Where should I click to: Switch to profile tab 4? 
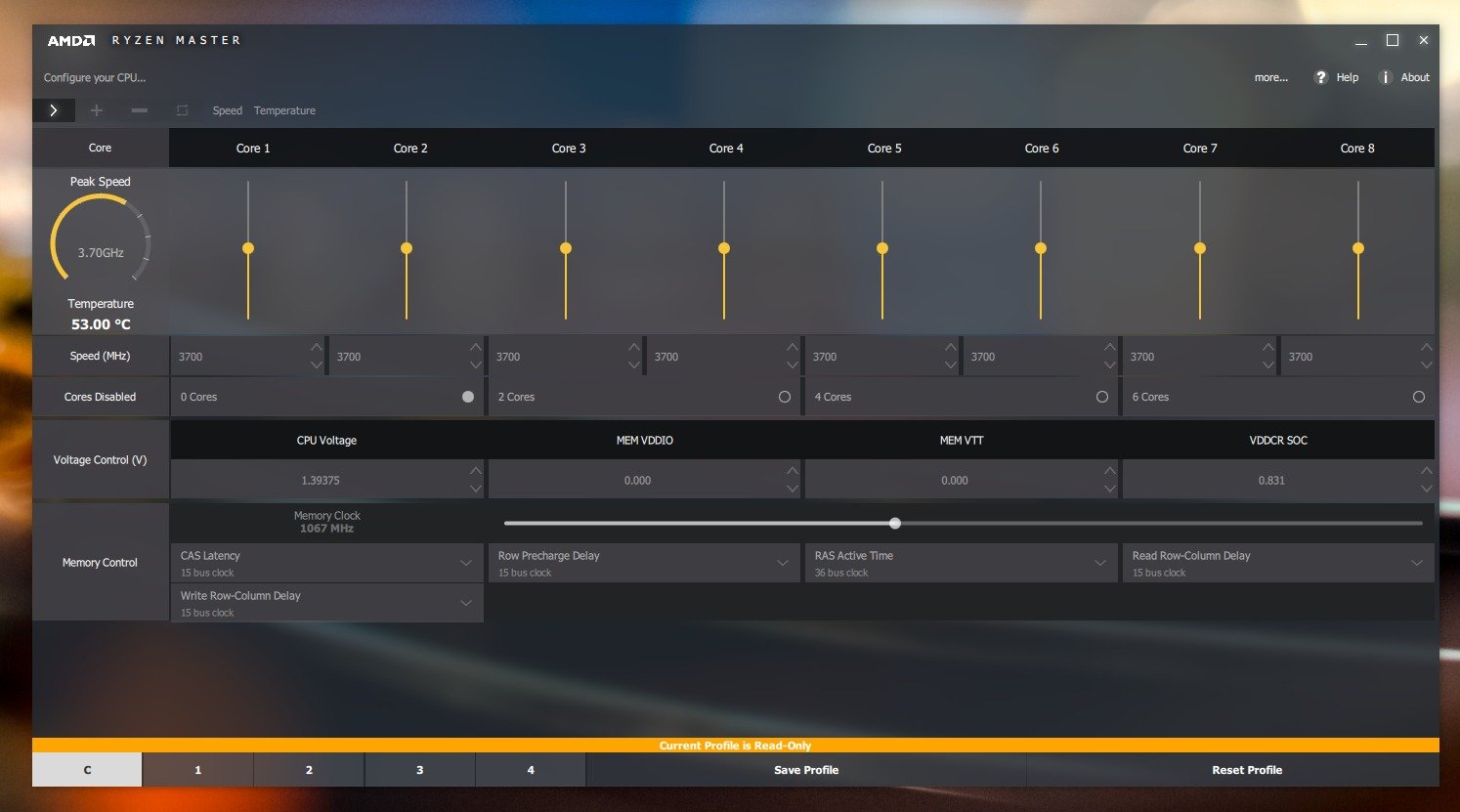[x=531, y=770]
